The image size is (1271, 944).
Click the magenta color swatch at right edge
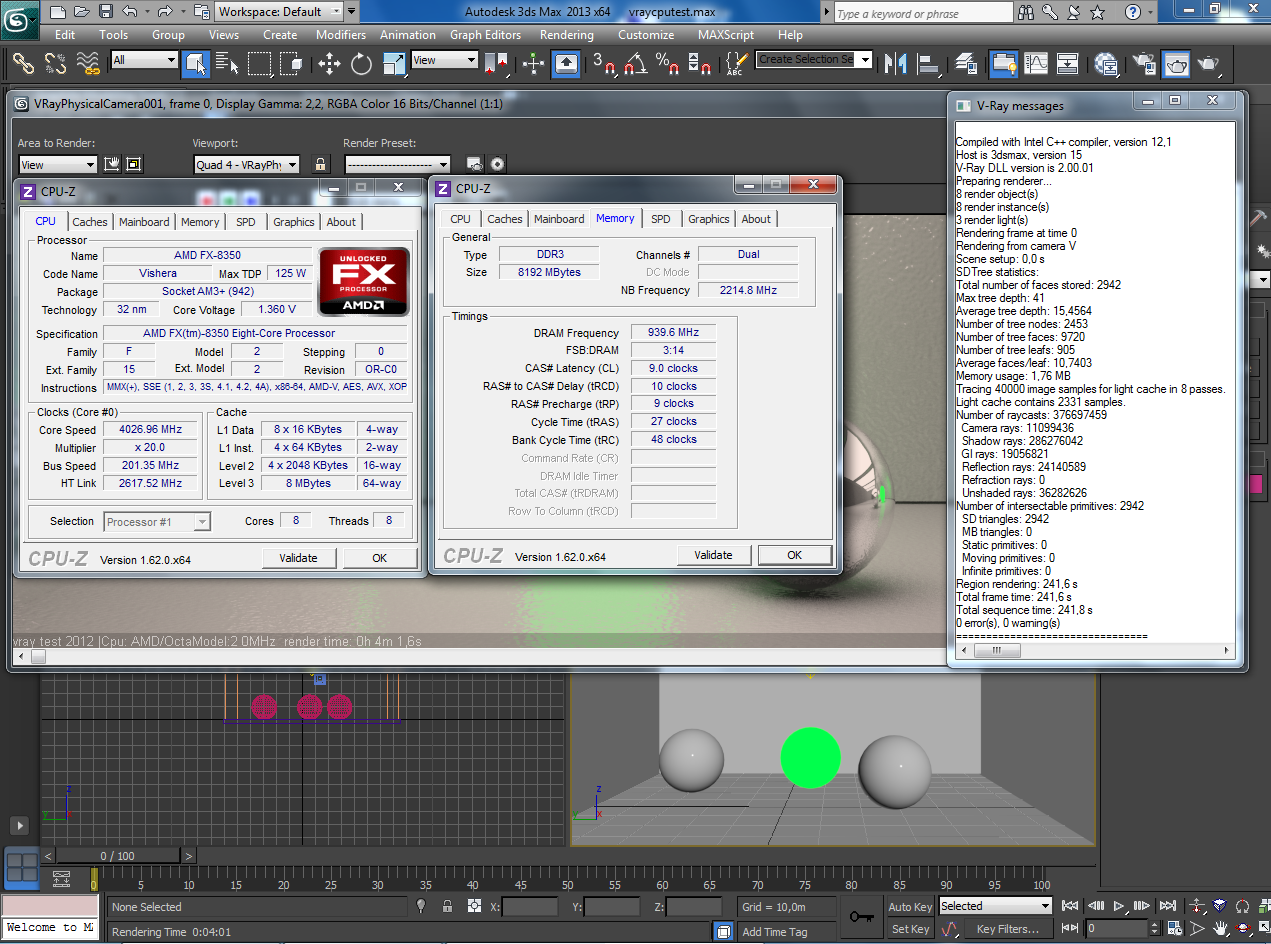pos(1256,485)
